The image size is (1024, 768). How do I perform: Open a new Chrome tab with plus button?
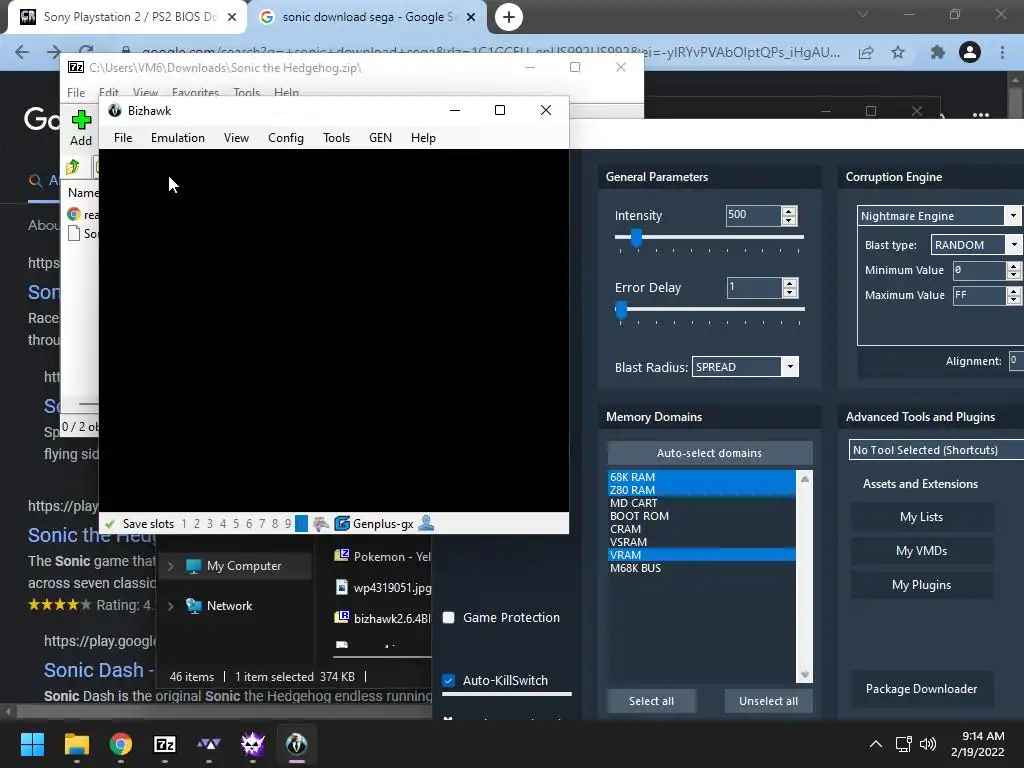[x=509, y=17]
